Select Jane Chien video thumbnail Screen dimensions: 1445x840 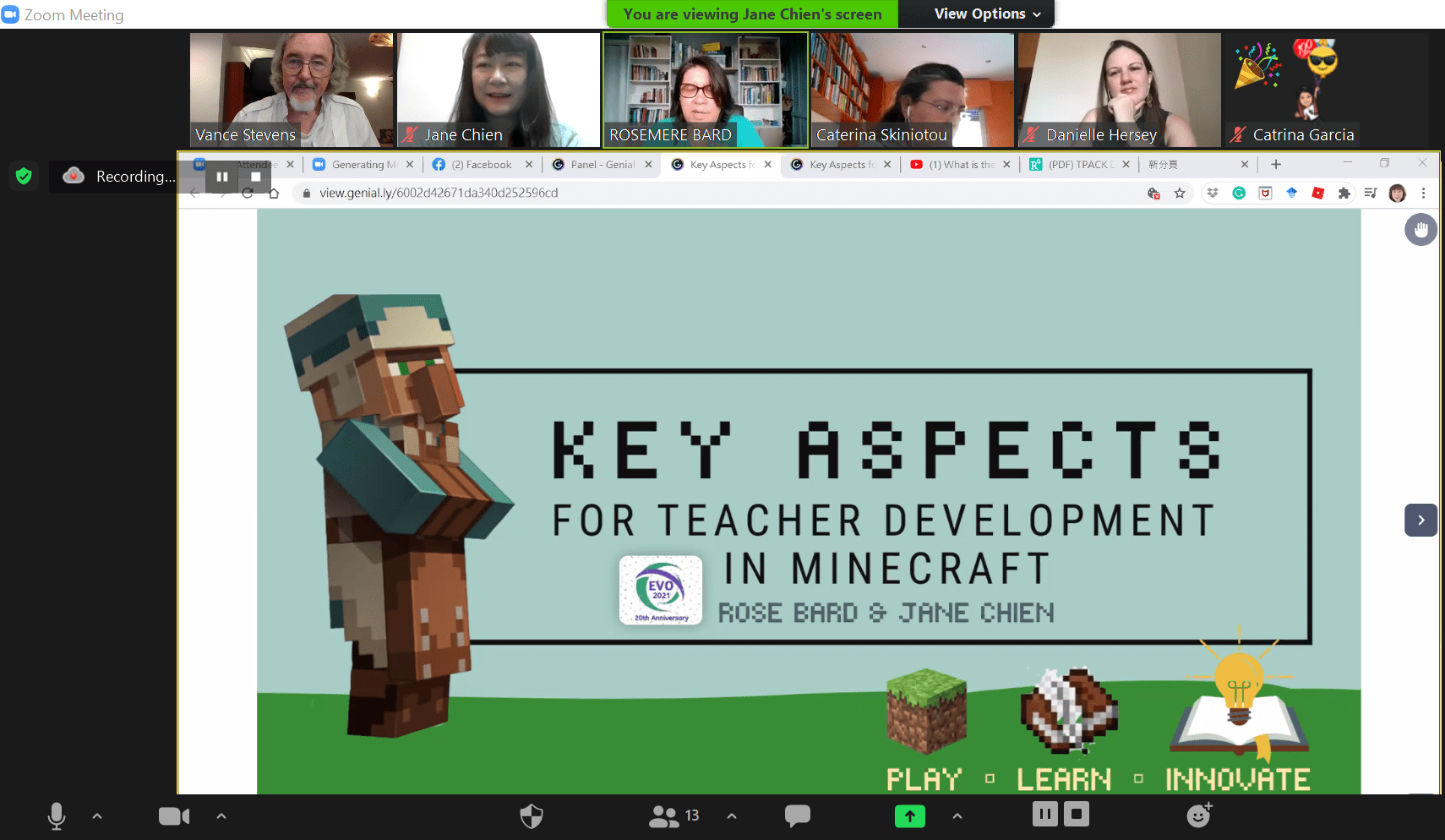499,90
